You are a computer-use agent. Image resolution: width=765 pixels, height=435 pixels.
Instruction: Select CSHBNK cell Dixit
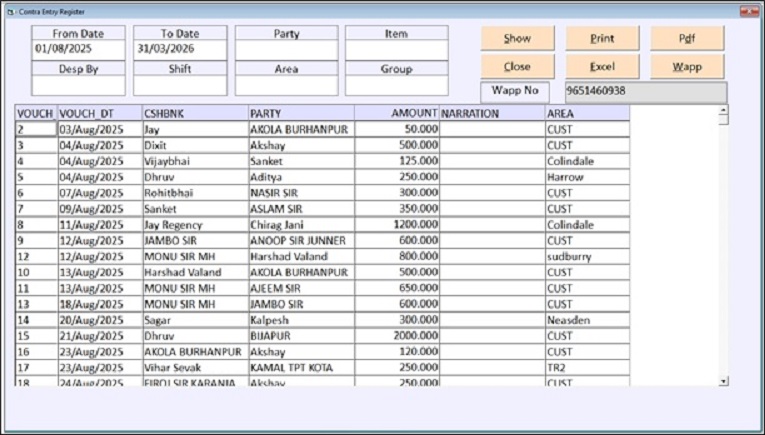click(195, 145)
